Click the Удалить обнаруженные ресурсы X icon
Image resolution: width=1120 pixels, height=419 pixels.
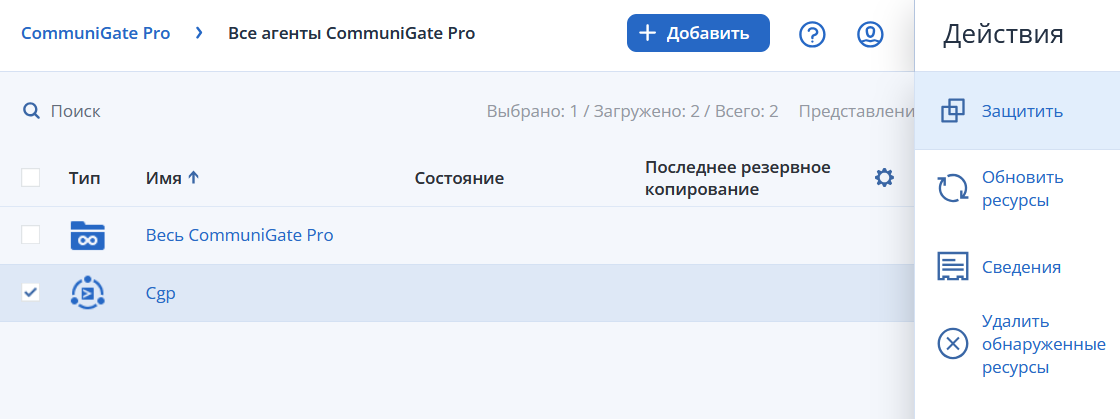coord(953,344)
